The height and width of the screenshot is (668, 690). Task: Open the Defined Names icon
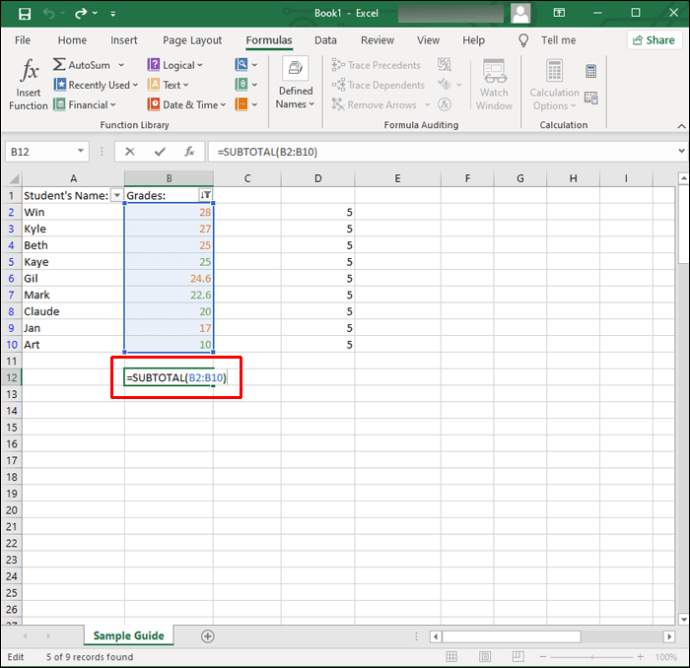pyautogui.click(x=294, y=85)
